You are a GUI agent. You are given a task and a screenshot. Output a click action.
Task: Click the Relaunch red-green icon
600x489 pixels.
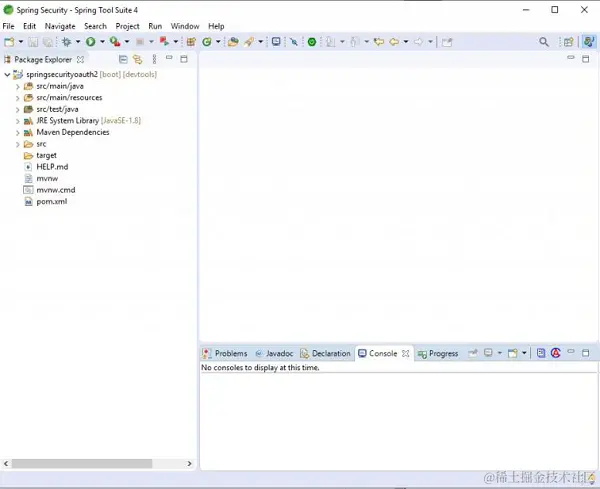click(x=165, y=42)
